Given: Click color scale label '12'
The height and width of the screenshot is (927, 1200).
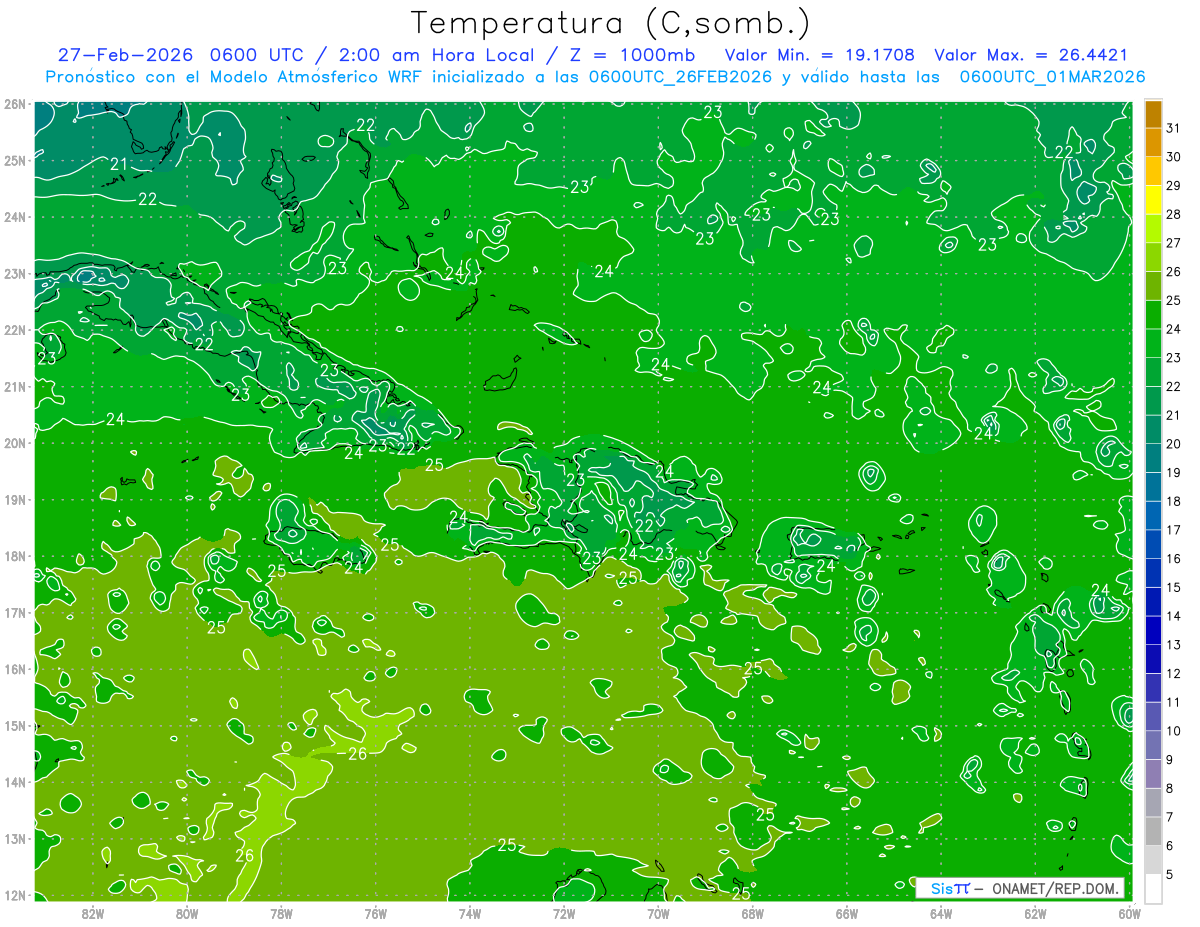Looking at the screenshot, I should click(1174, 673).
